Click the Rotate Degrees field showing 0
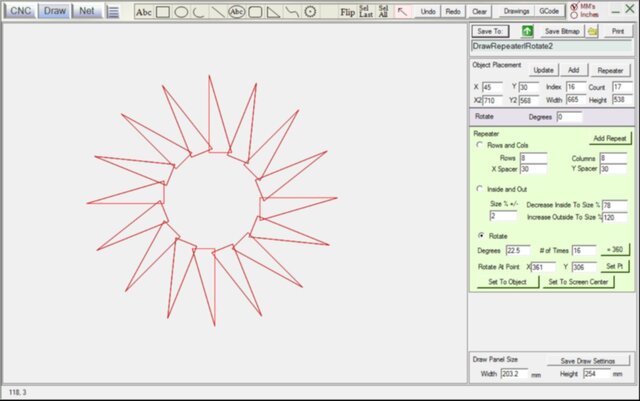640x401 pixels. coord(569,117)
